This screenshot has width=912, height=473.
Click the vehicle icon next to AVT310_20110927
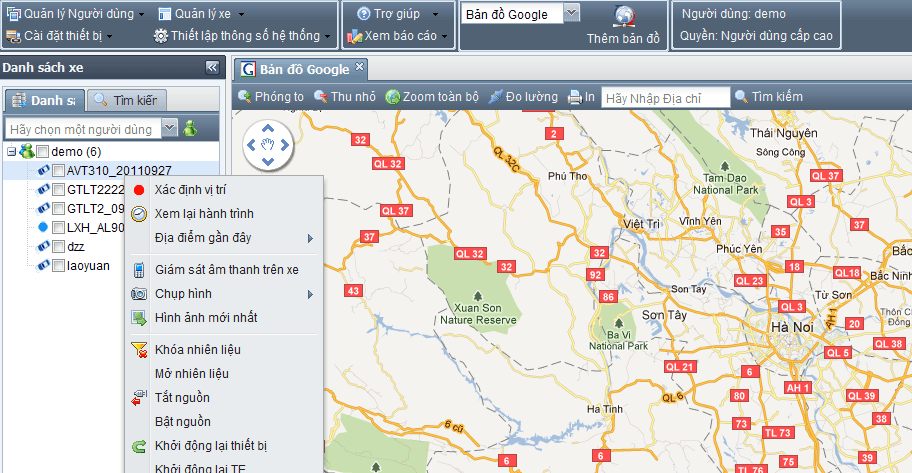pyautogui.click(x=43, y=170)
